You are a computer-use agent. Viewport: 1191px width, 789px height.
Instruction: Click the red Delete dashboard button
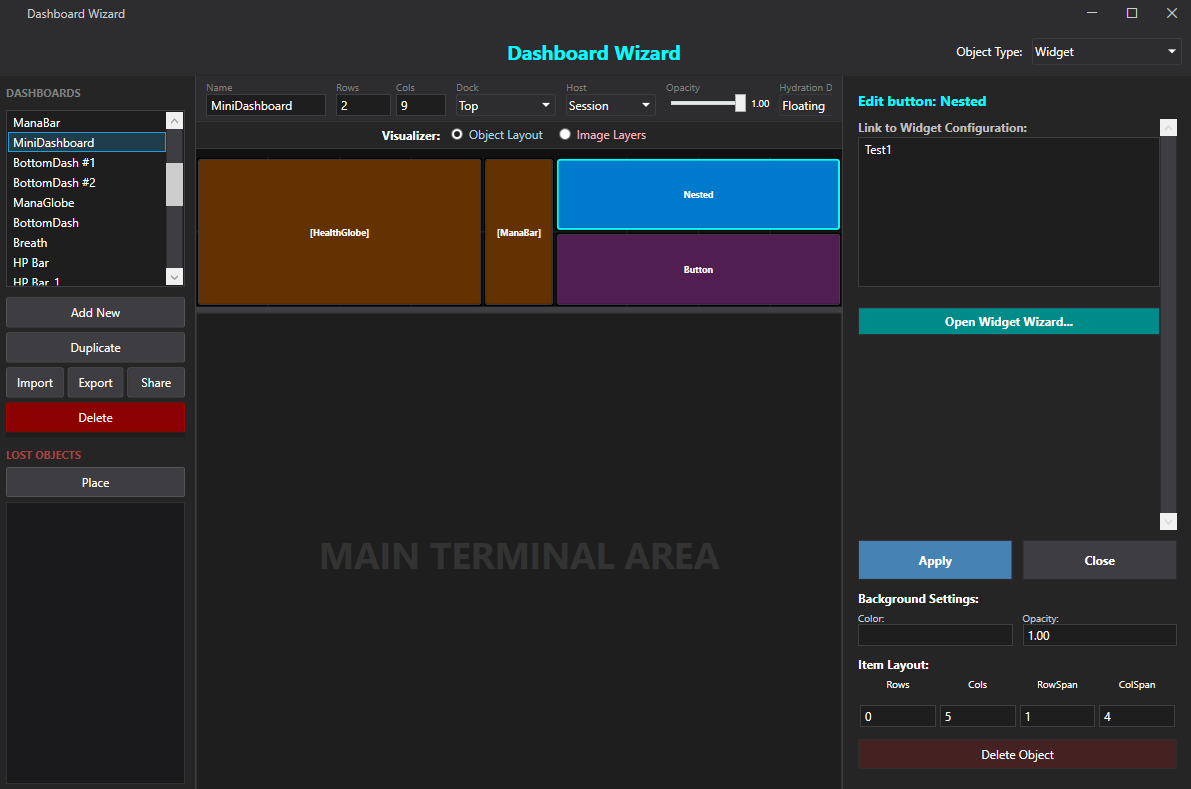[x=96, y=418]
